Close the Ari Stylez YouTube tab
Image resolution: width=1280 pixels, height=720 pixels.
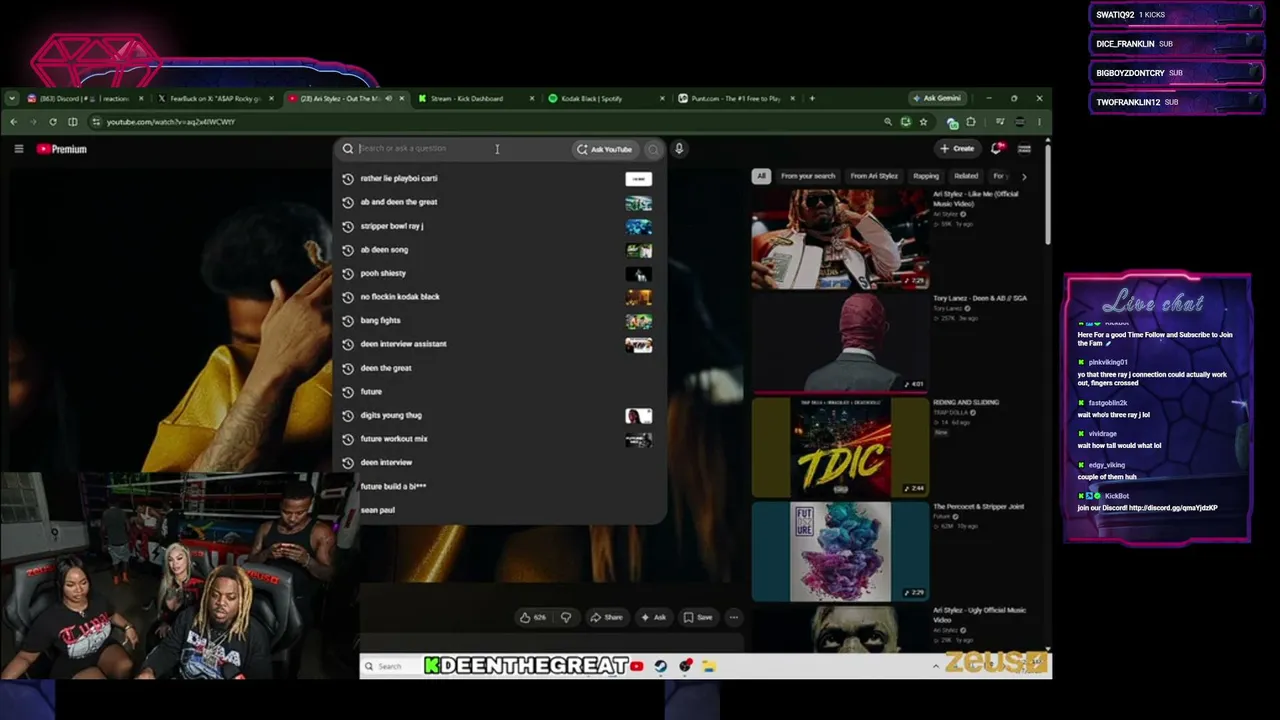pyautogui.click(x=402, y=98)
